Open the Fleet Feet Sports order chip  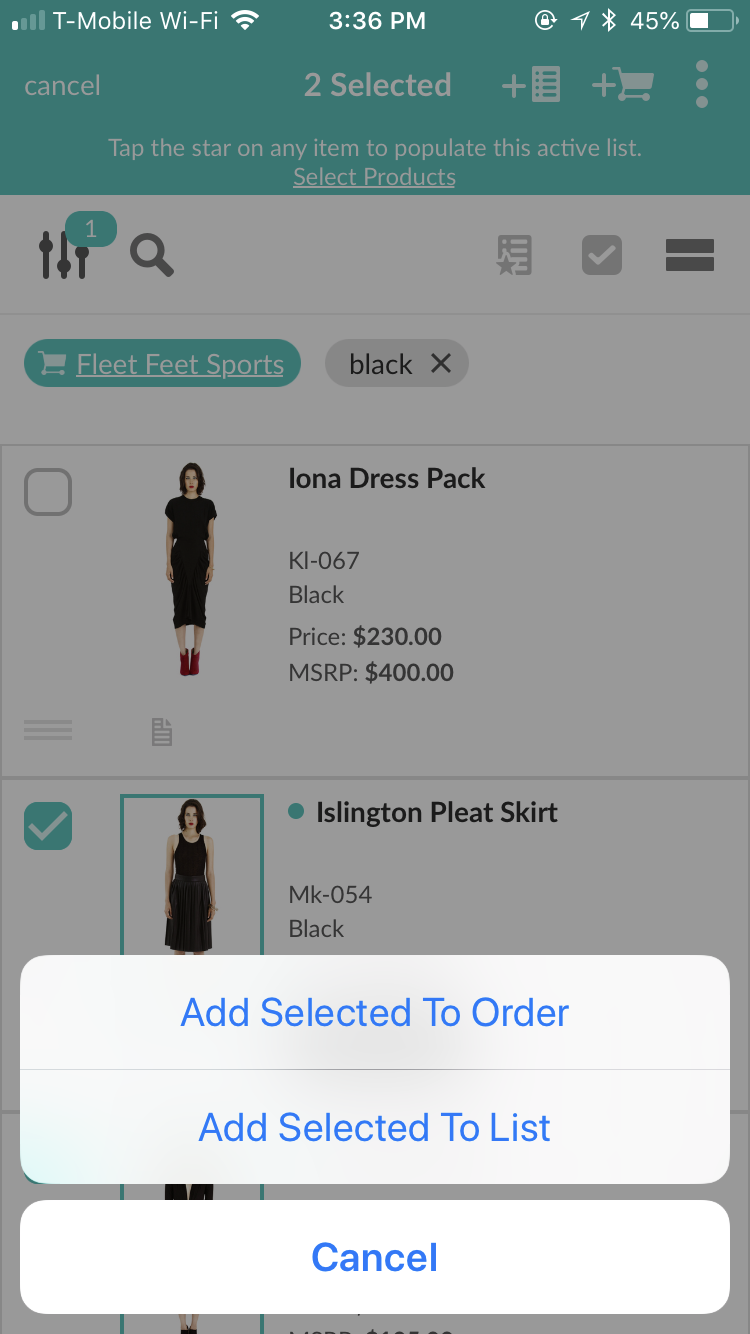(162, 364)
